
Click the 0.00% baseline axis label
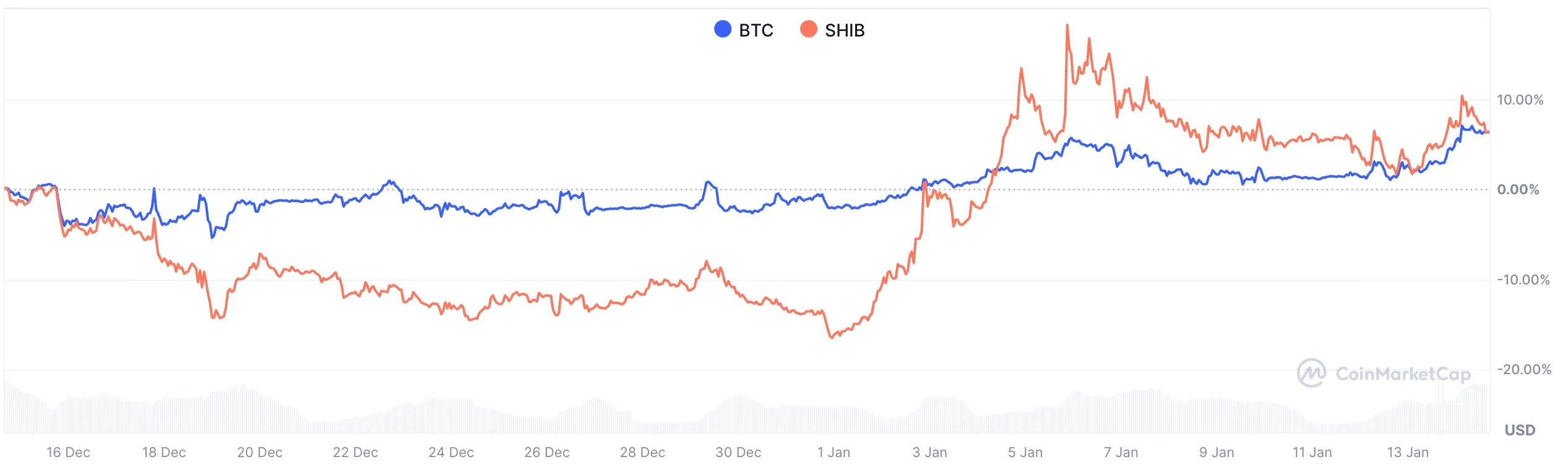1518,189
